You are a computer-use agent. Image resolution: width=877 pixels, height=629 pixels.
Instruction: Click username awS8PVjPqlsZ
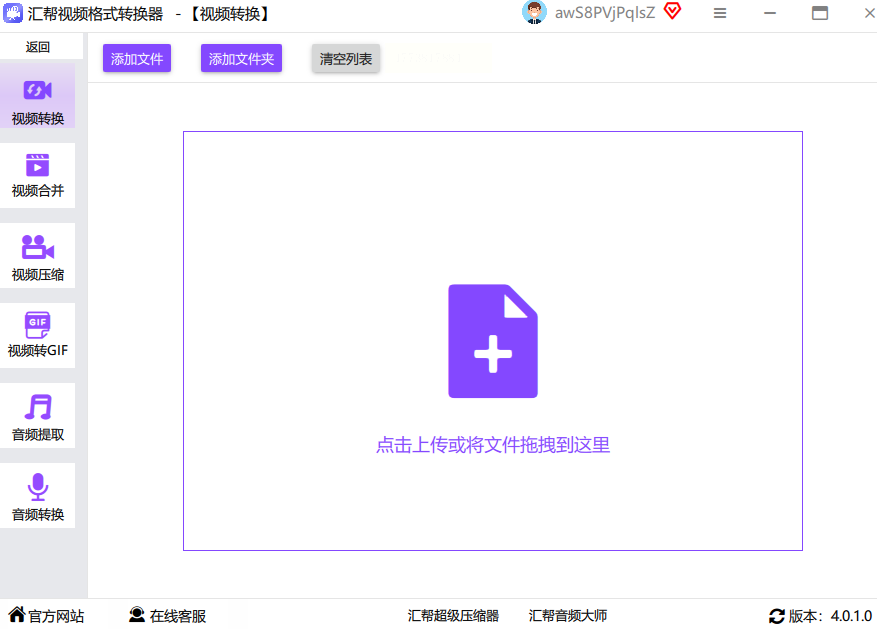point(605,13)
